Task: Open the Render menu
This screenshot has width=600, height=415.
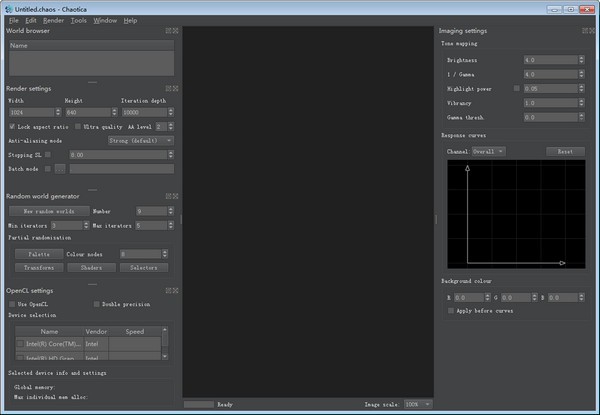Action: [x=53, y=20]
